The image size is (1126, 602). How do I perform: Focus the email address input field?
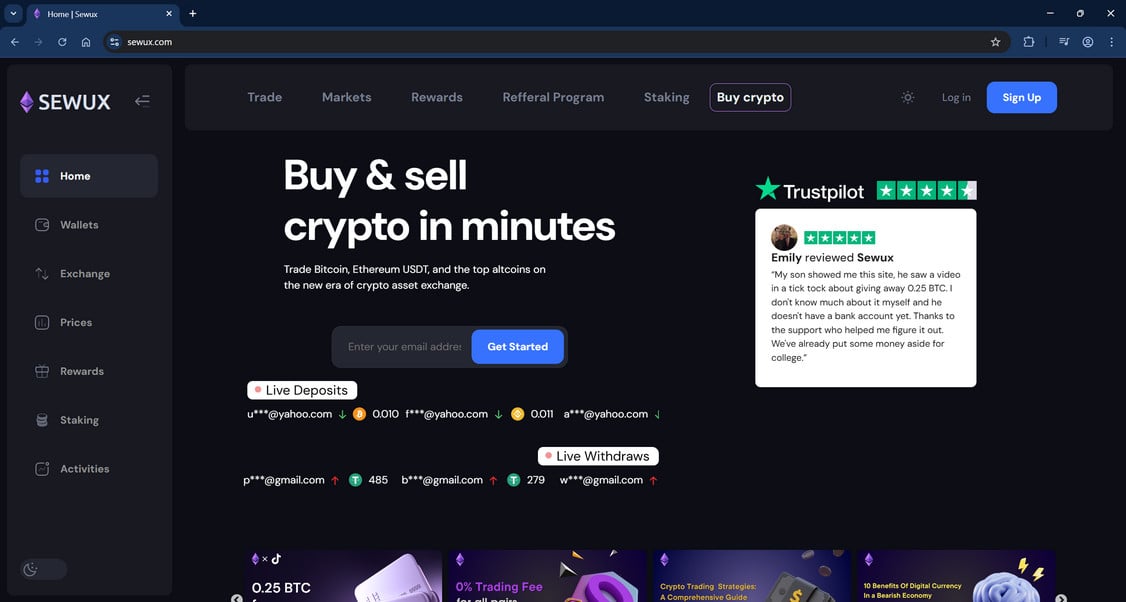(404, 346)
